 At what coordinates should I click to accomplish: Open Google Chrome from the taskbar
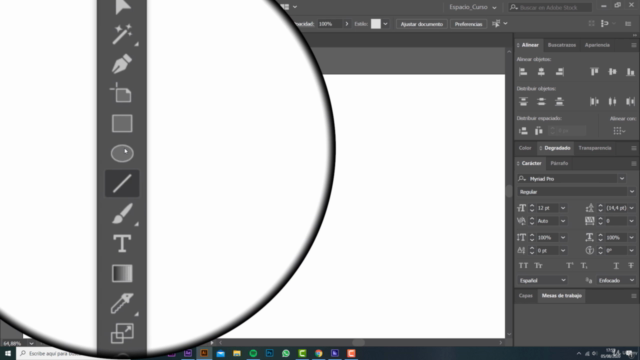(x=318, y=353)
